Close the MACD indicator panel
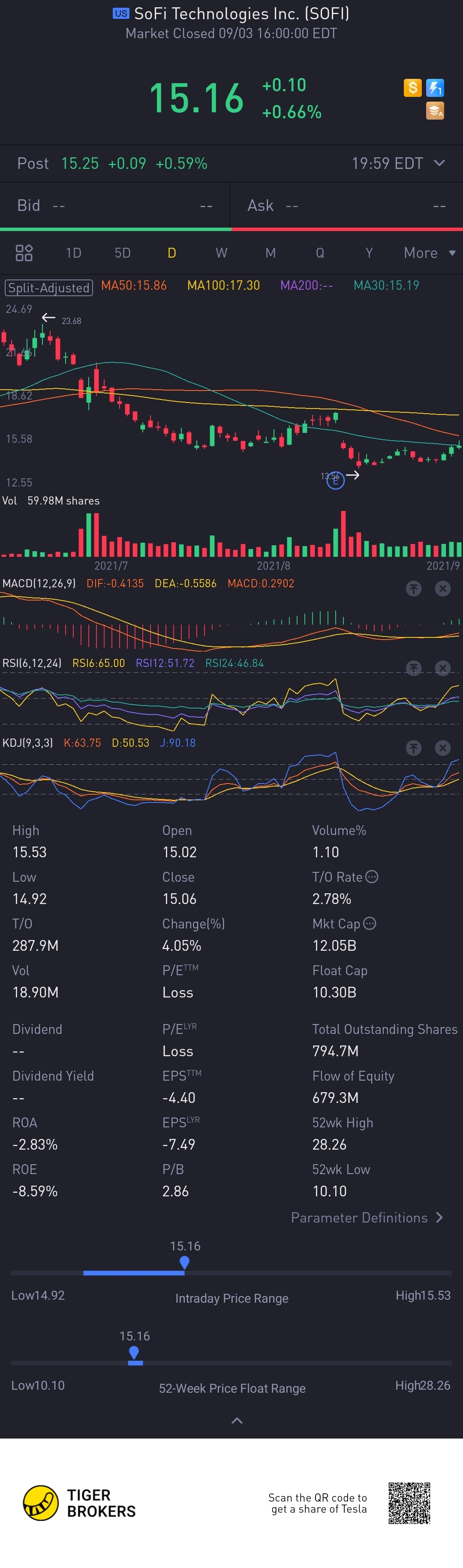463x1568 pixels. (443, 589)
